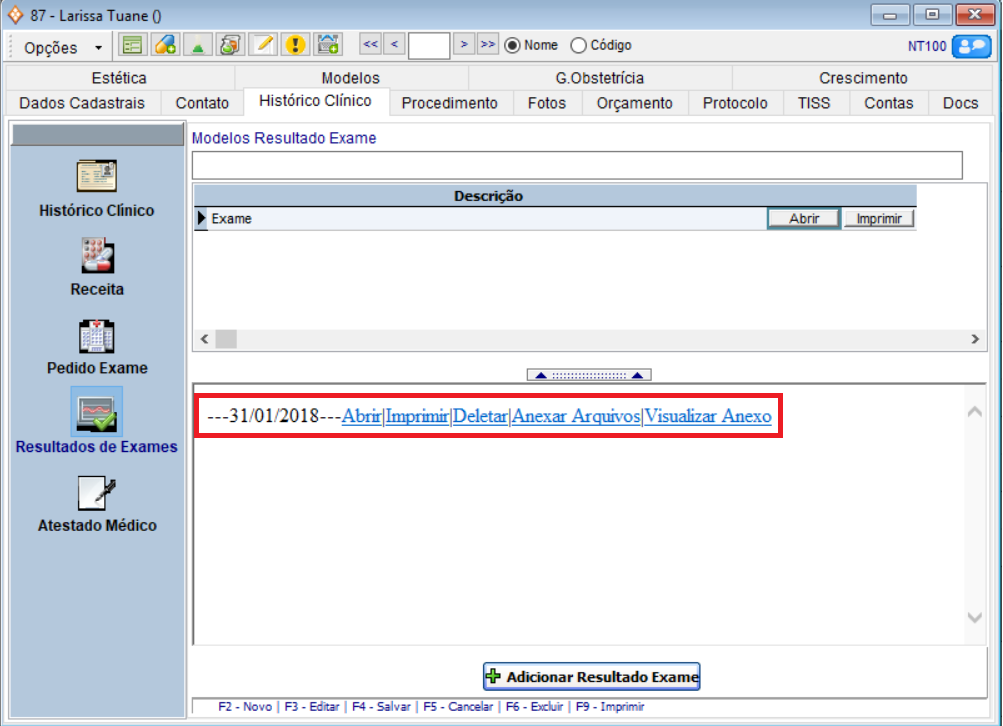Open the Orçamento tab
Screen dimensions: 1003x726
(x=634, y=103)
